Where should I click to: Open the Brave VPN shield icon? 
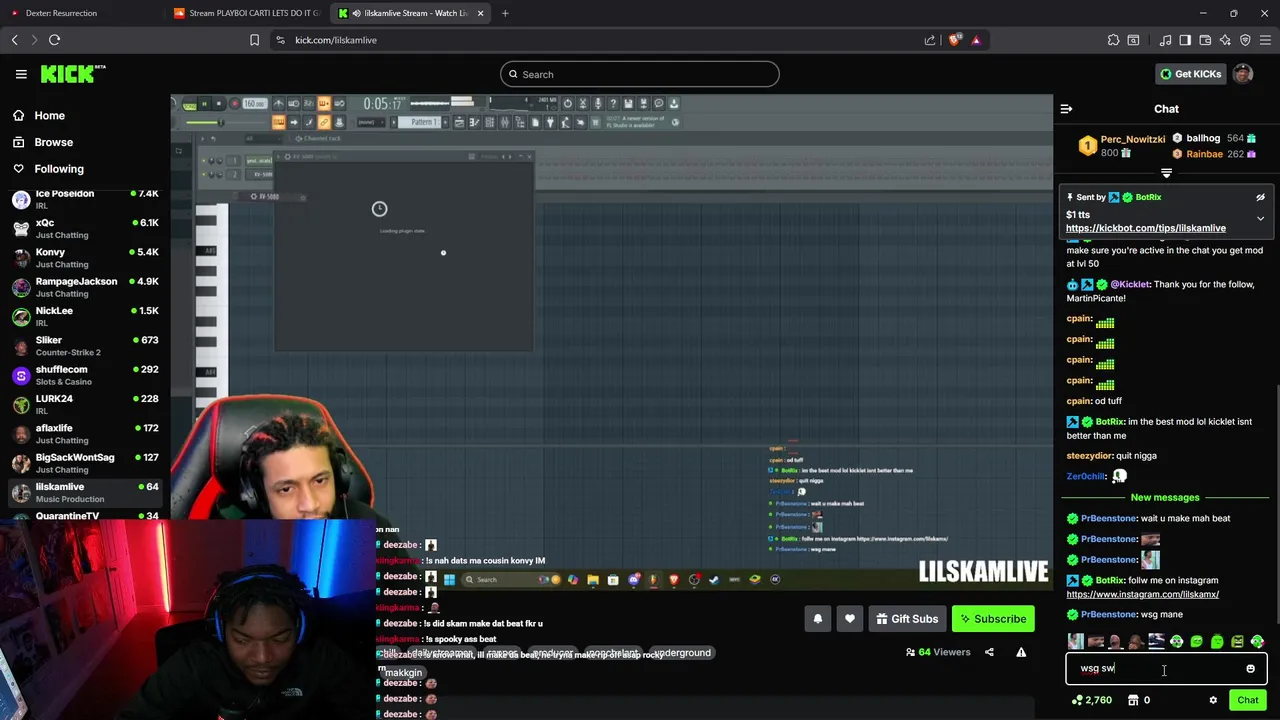coord(1245,40)
